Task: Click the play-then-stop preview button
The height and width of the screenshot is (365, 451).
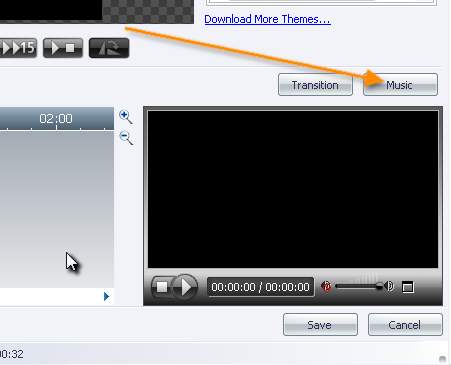Action: tap(63, 48)
